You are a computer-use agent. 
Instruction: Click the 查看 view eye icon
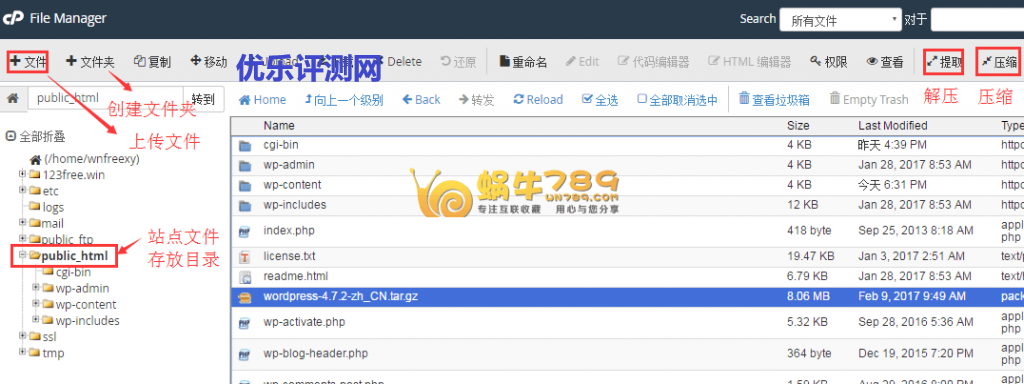(x=885, y=62)
